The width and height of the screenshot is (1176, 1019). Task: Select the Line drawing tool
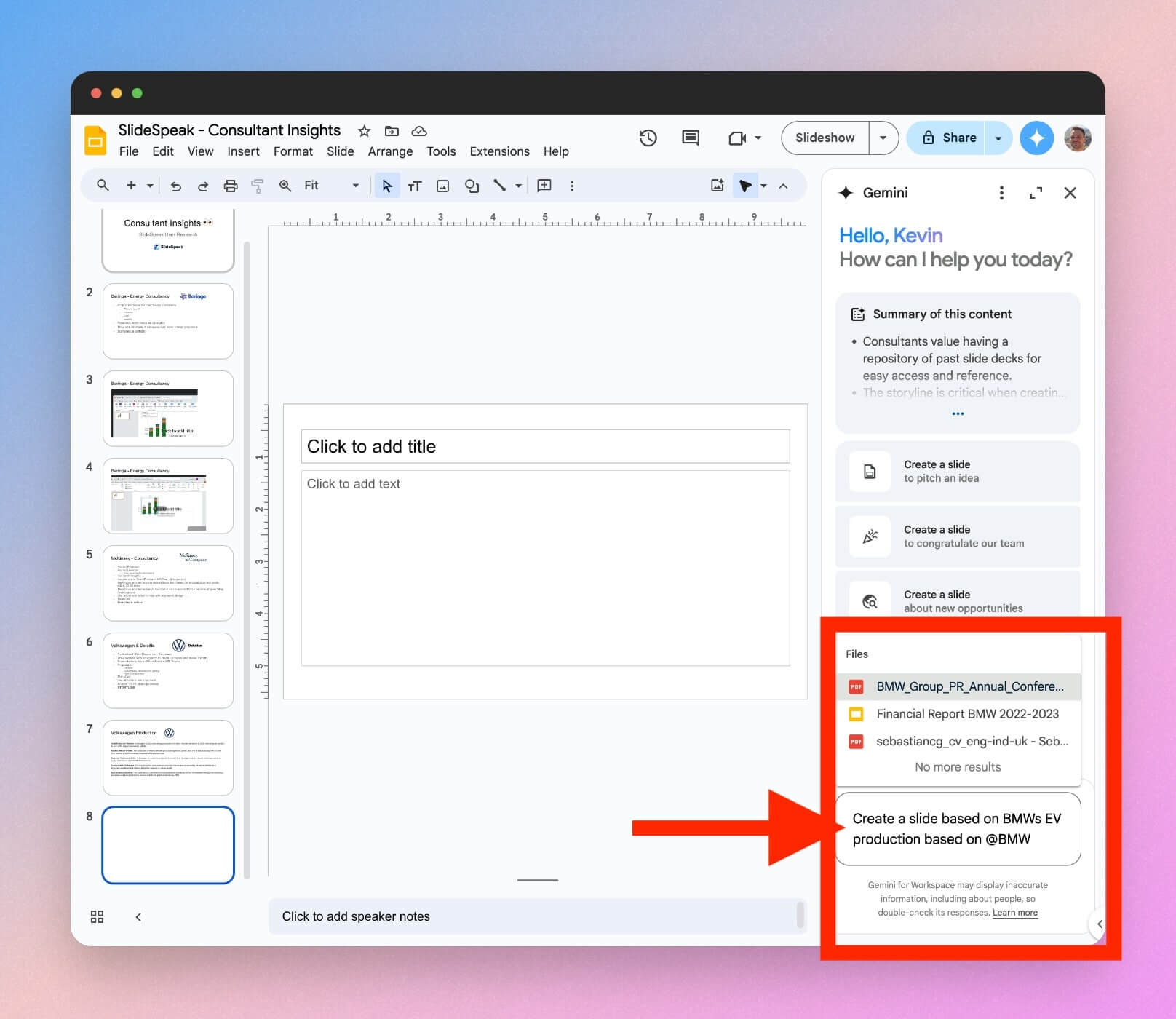[x=501, y=186]
